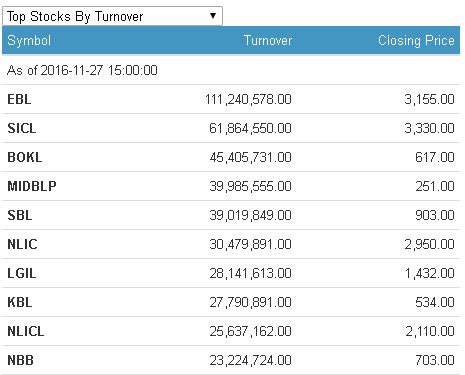Select turnover value 30,479,891.00
The height and width of the screenshot is (375, 465).
(x=250, y=244)
